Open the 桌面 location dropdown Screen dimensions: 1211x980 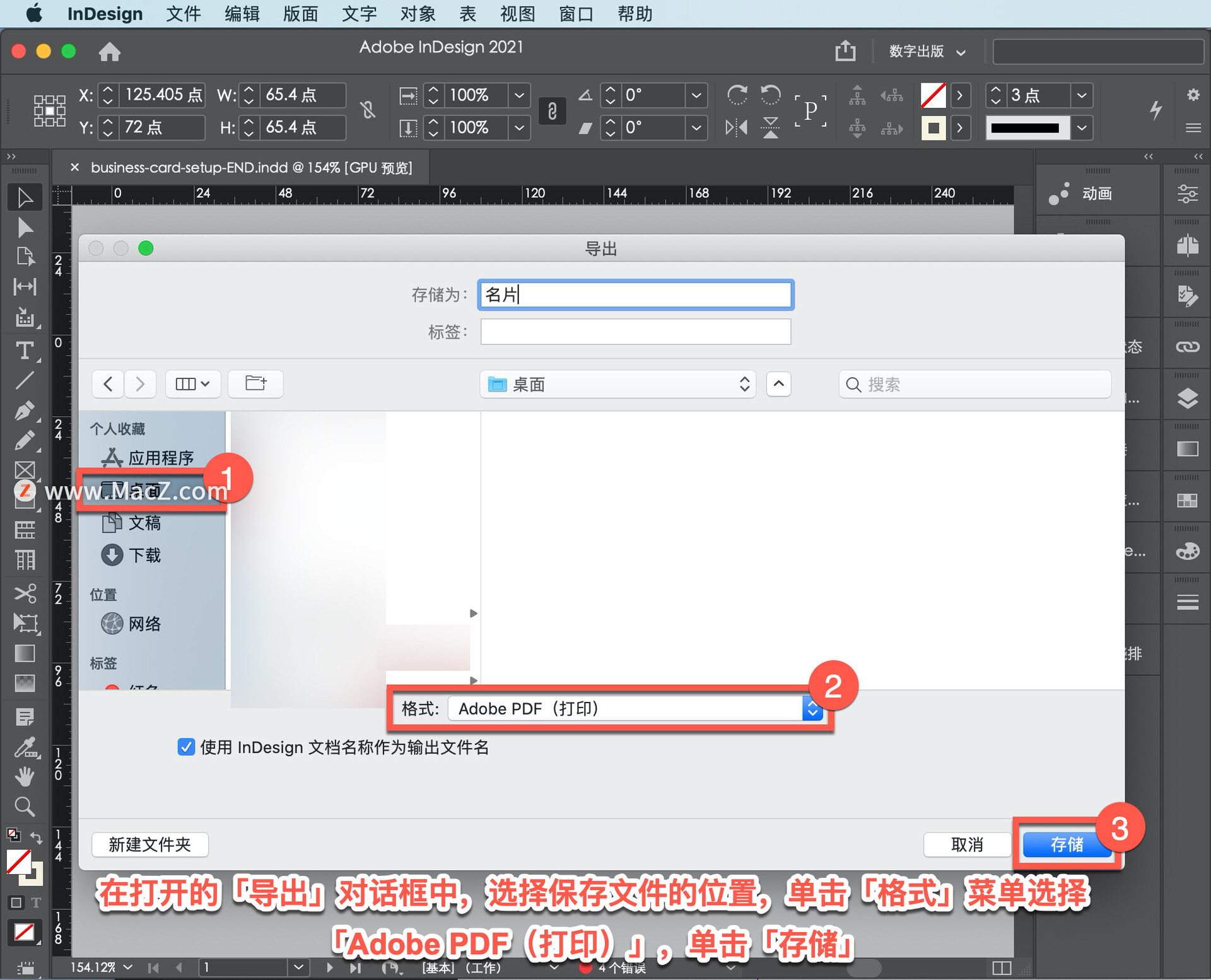coord(618,384)
